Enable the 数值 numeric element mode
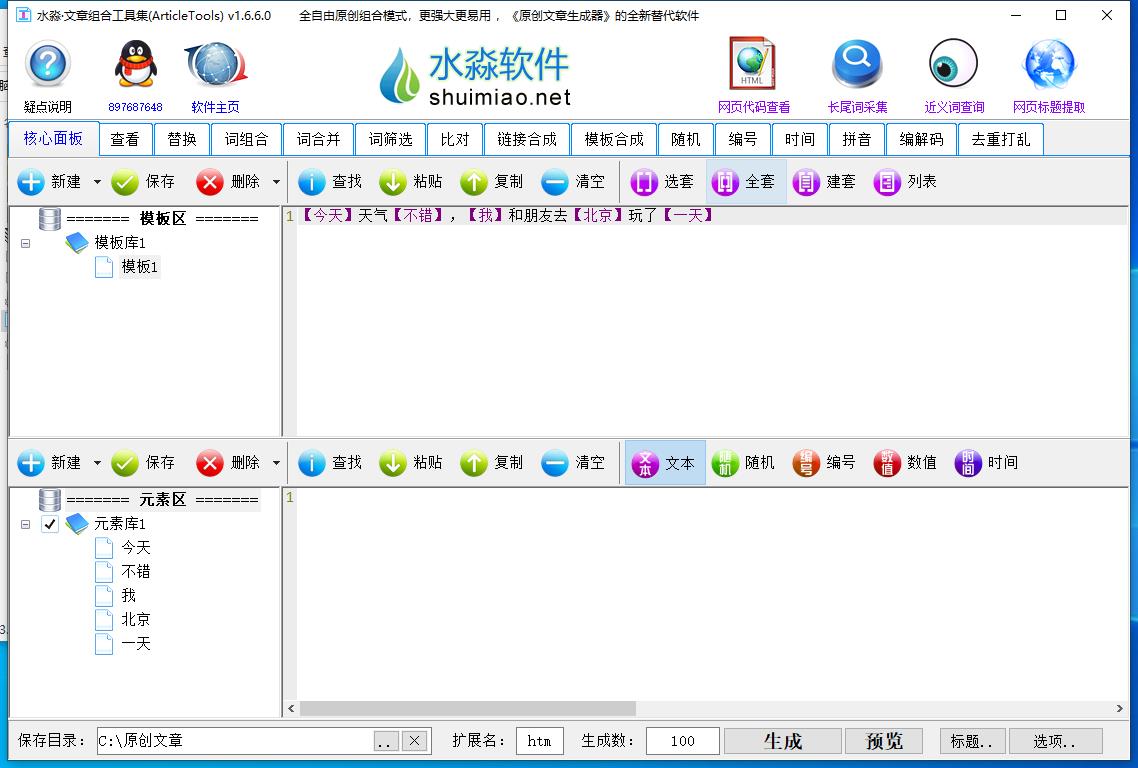 click(904, 462)
